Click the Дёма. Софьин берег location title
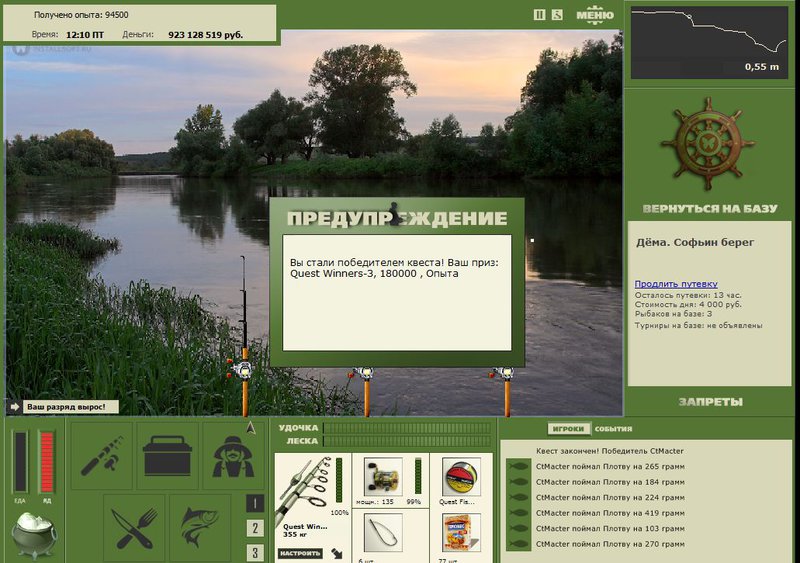 coord(695,242)
